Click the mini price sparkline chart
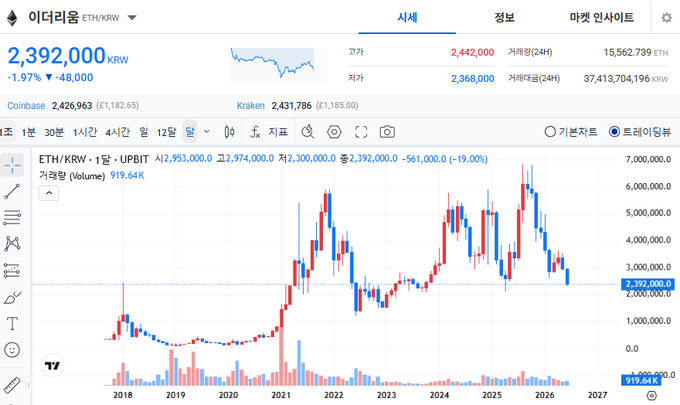Image resolution: width=680 pixels, height=405 pixels. coord(278,64)
